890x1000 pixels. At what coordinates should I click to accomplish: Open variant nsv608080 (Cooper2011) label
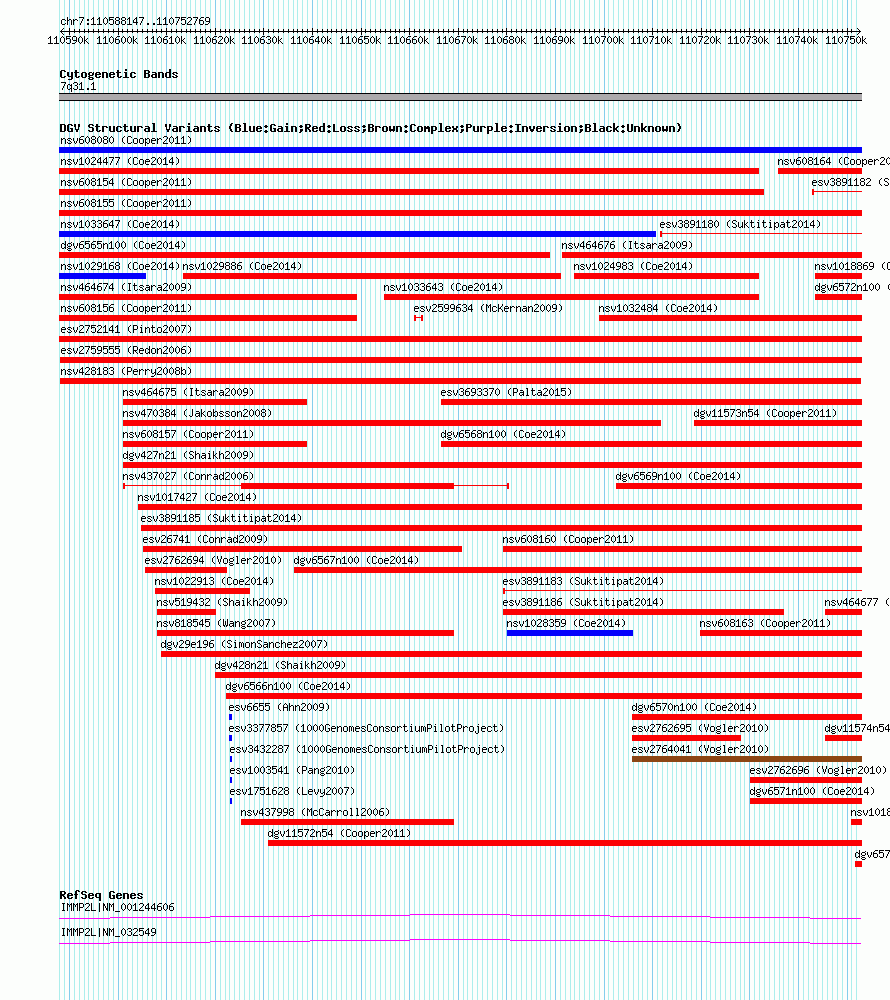point(126,140)
